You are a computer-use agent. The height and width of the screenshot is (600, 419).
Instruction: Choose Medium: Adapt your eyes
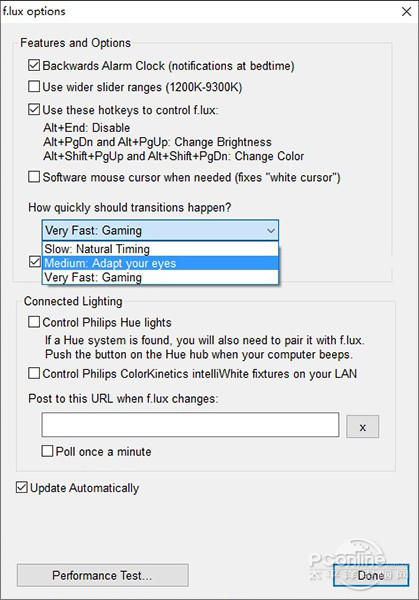click(160, 263)
